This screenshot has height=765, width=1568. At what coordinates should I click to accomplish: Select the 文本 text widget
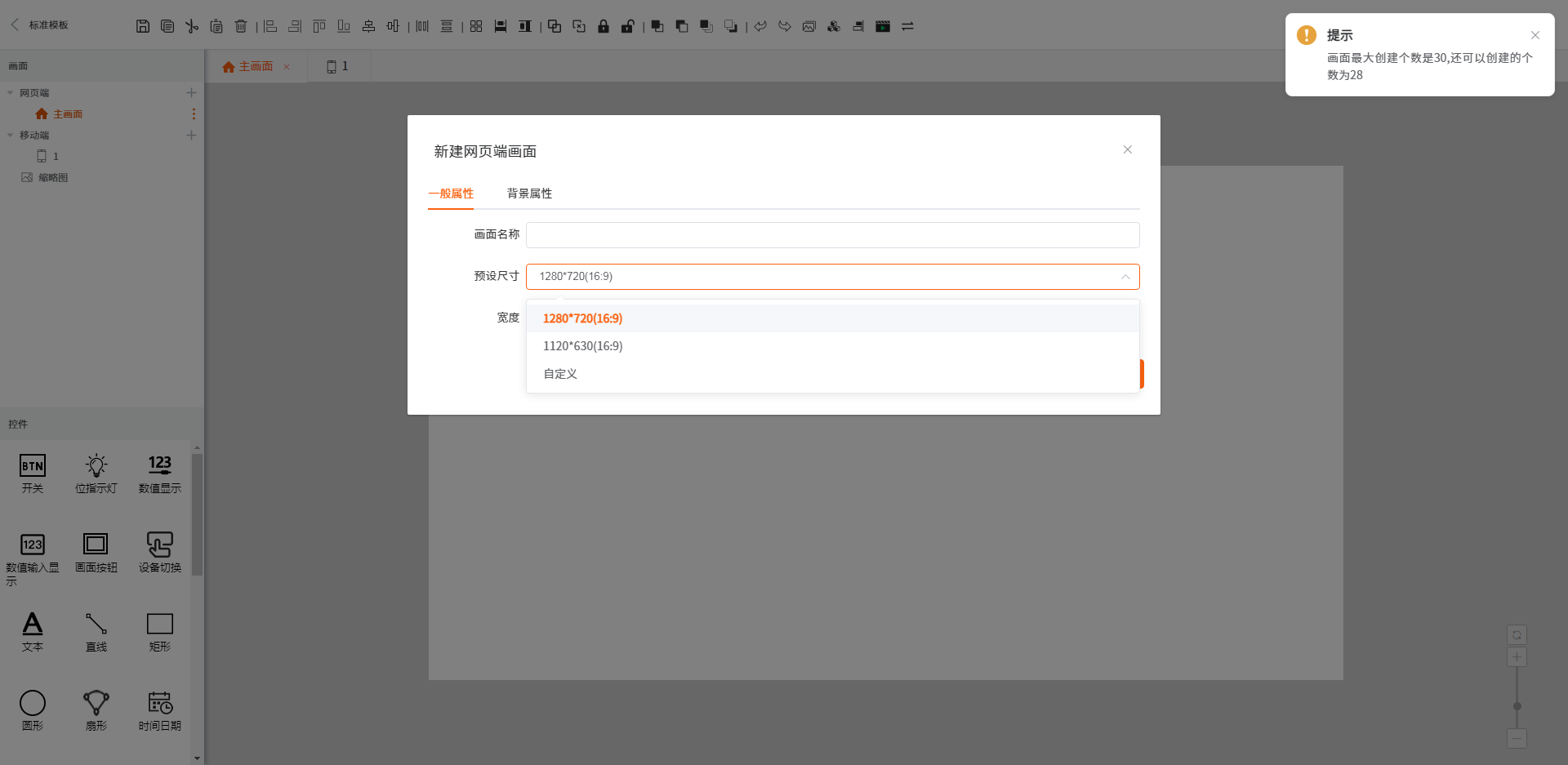tap(33, 632)
